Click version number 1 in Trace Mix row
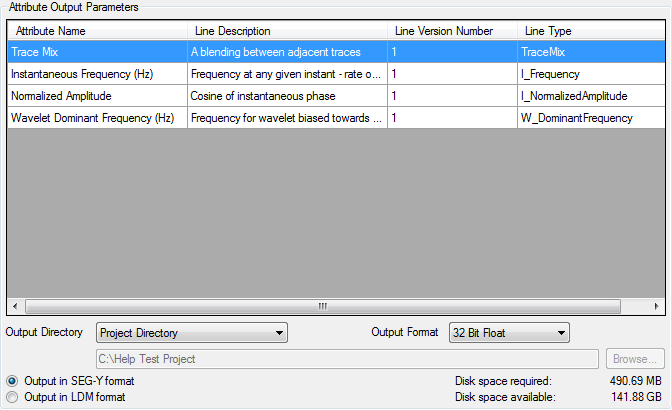 tap(452, 52)
